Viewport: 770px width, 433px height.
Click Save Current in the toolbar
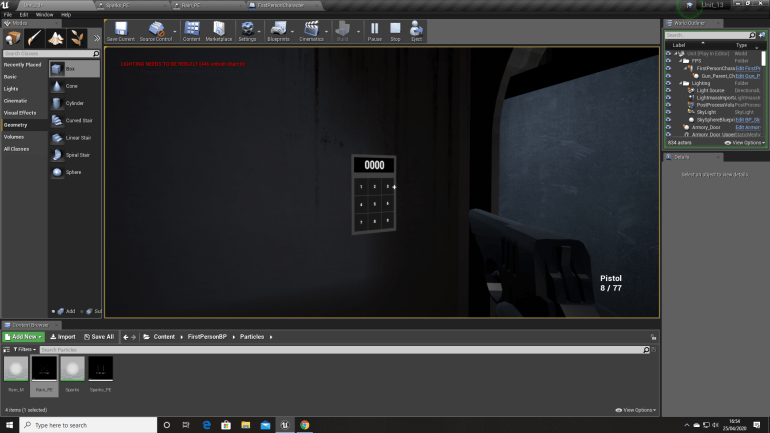coord(120,31)
